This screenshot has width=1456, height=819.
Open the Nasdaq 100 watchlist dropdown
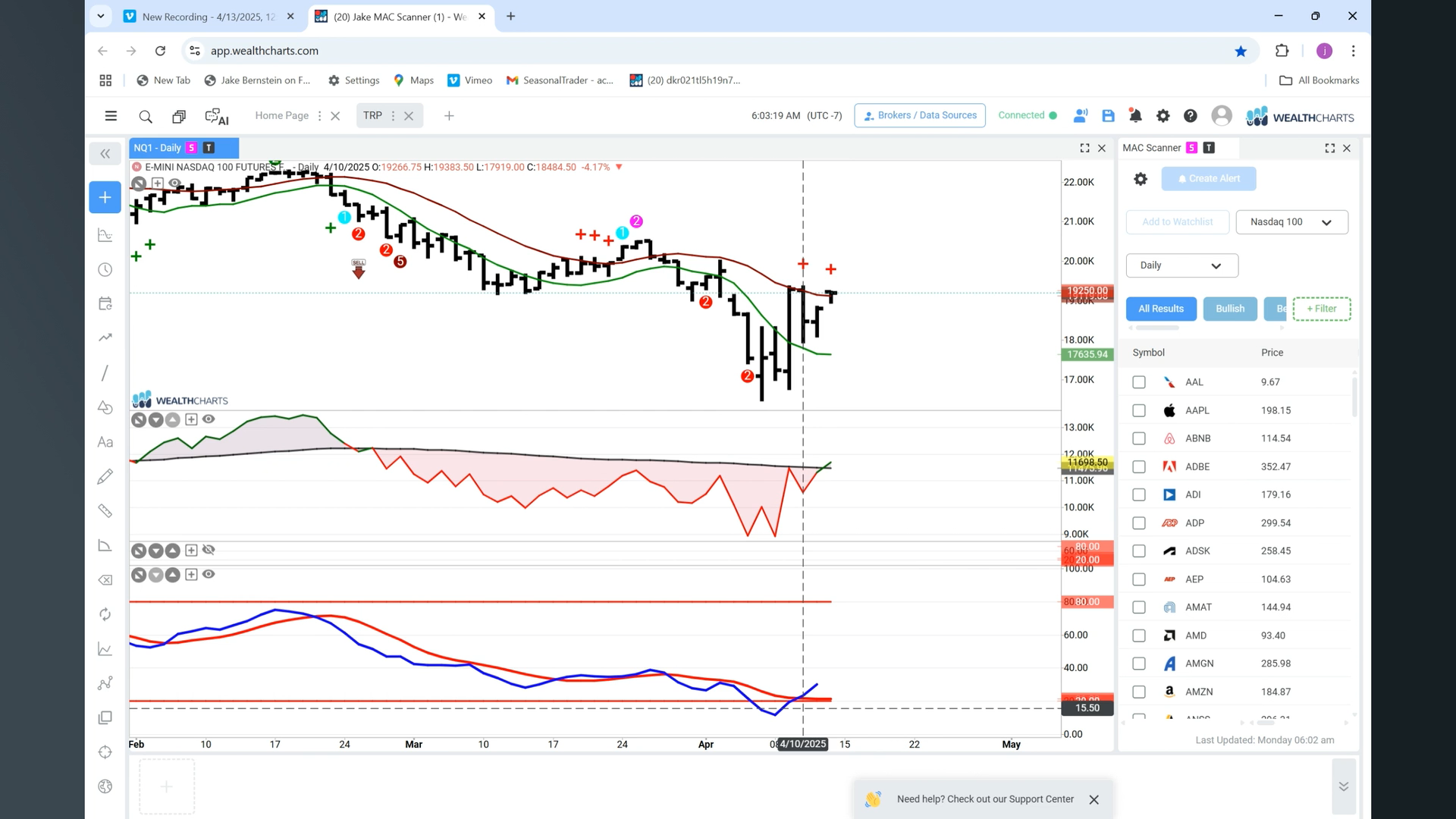[x=1291, y=222]
